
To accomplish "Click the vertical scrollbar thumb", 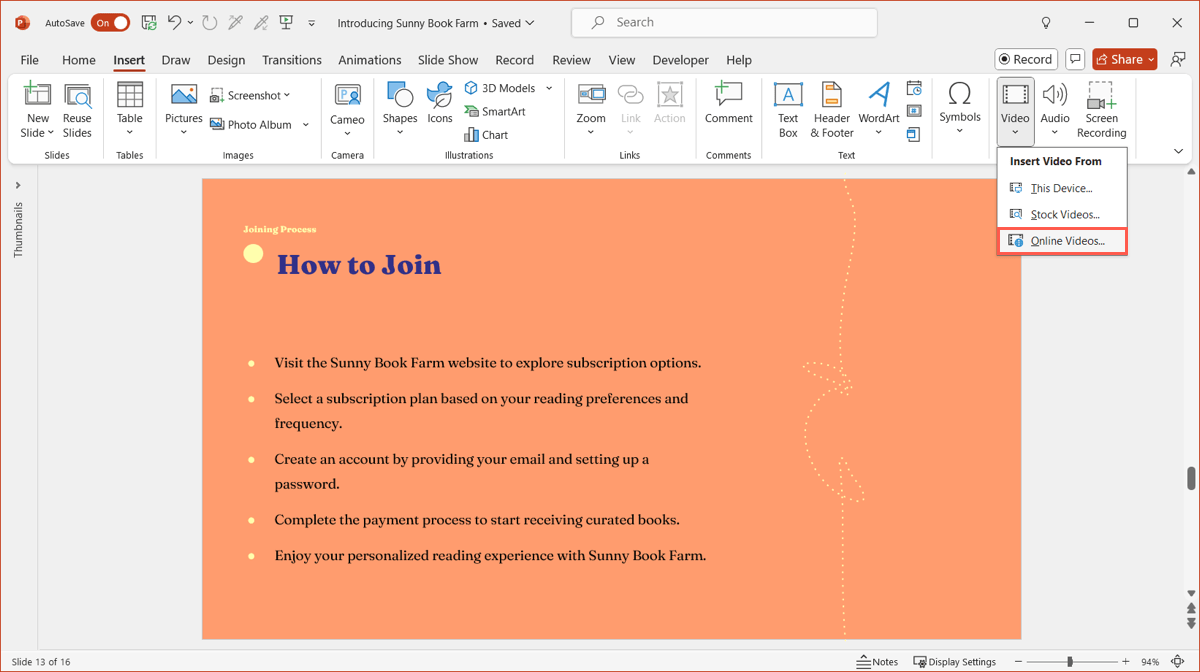I will point(1191,478).
